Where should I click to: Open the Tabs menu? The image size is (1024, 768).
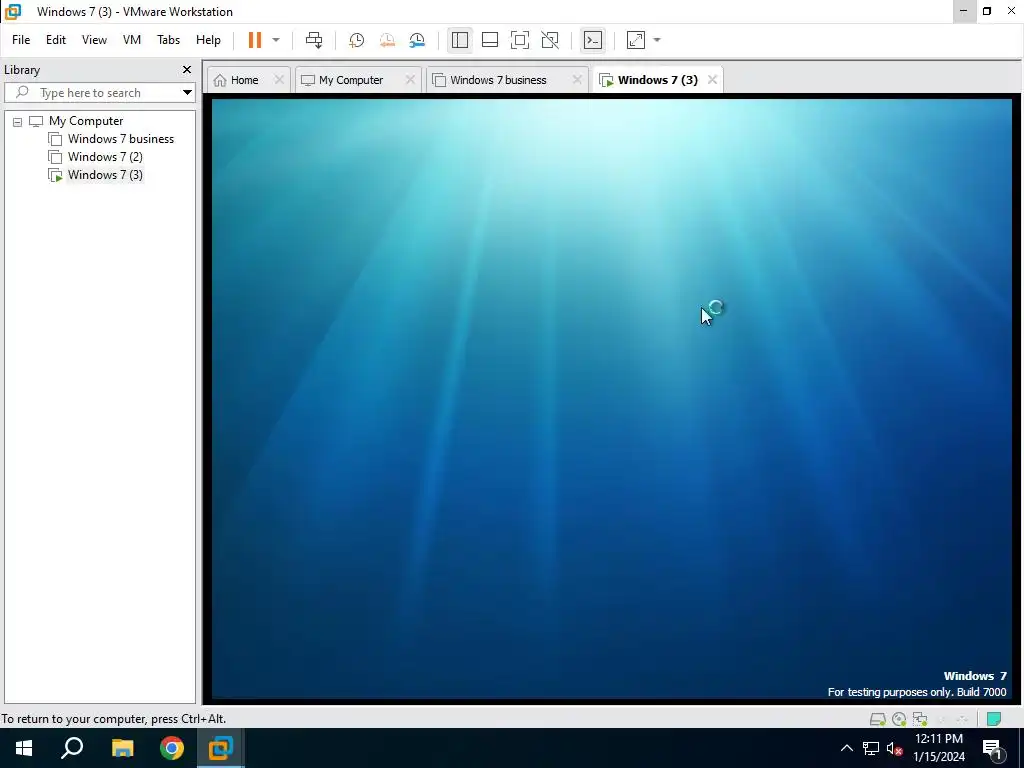coord(168,40)
